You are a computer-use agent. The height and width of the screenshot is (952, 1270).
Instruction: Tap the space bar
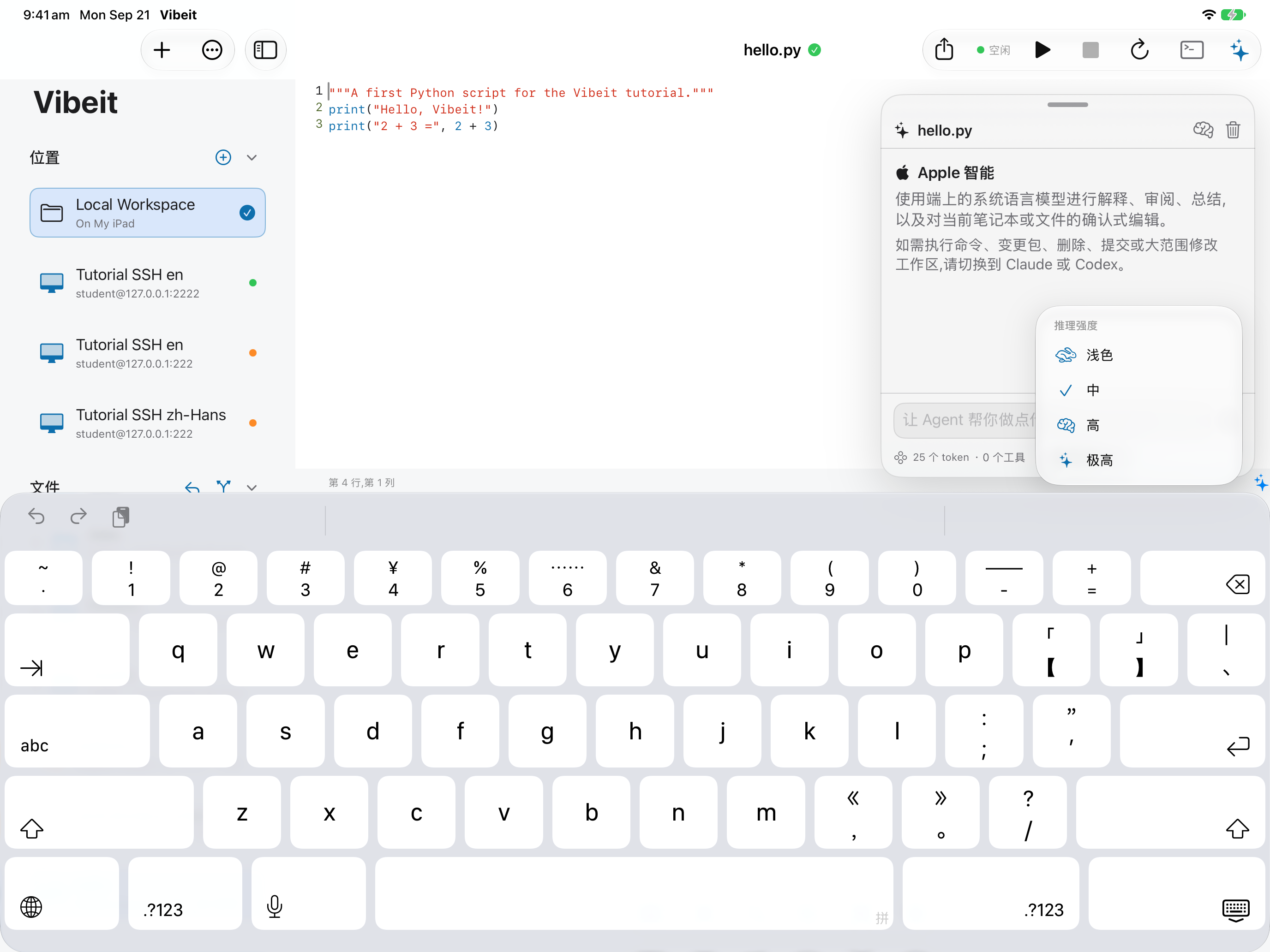[634, 893]
